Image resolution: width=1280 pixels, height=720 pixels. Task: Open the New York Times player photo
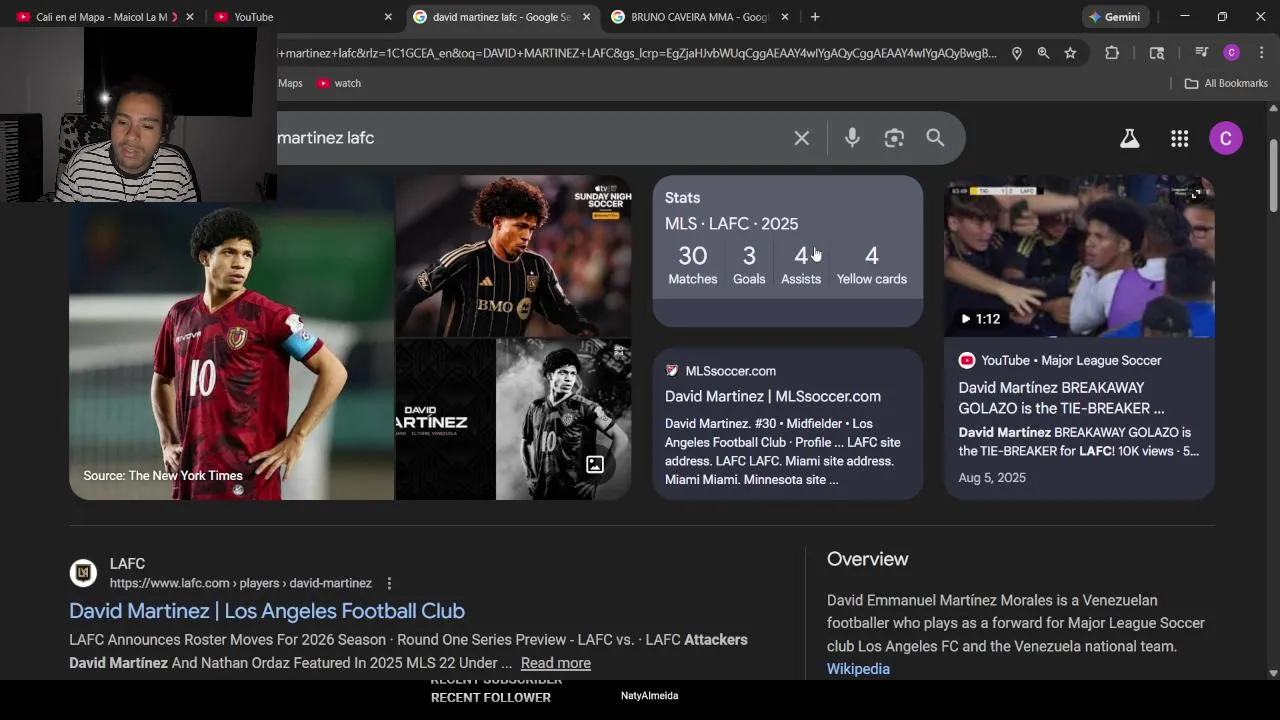(231, 338)
